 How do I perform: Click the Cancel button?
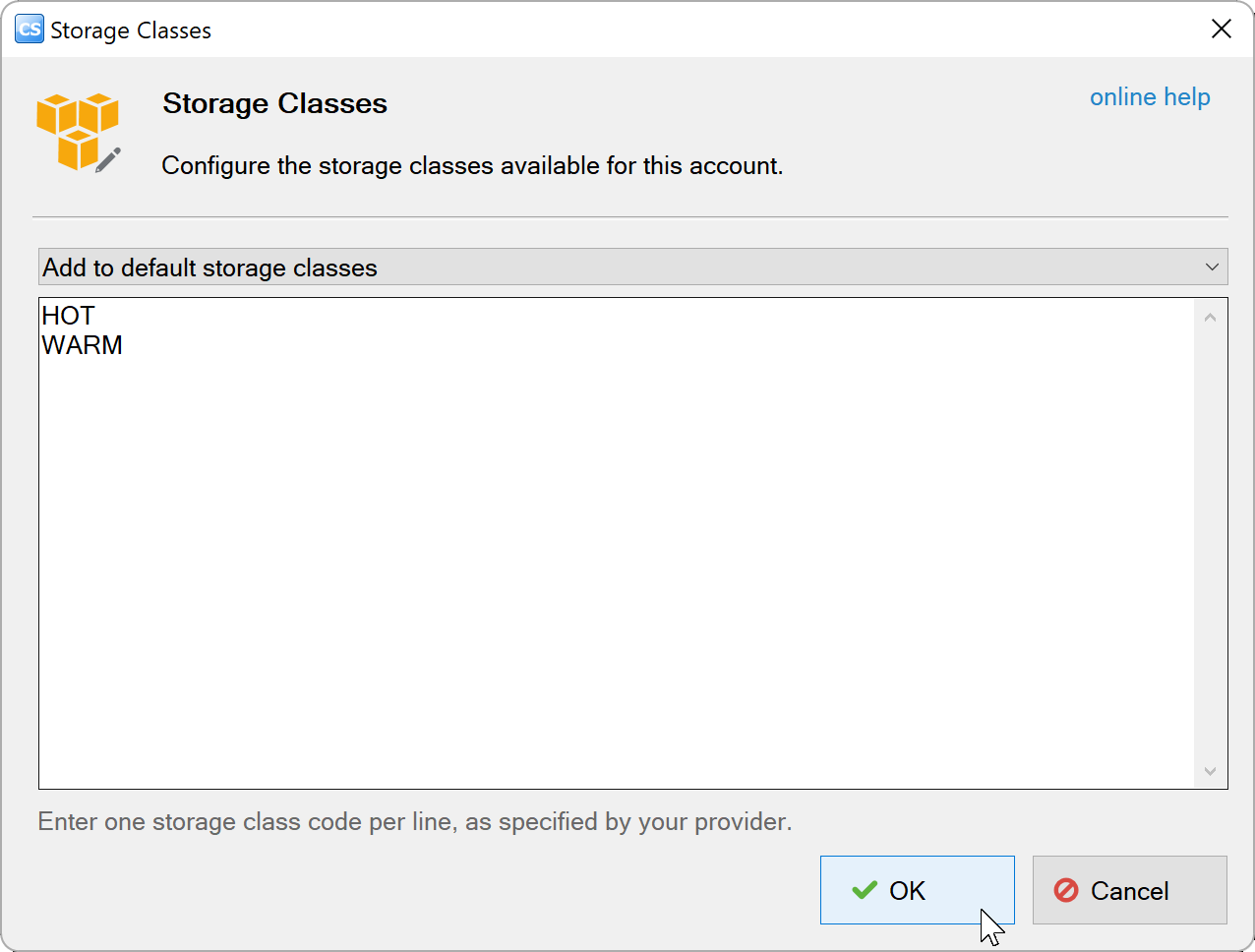pyautogui.click(x=1129, y=890)
